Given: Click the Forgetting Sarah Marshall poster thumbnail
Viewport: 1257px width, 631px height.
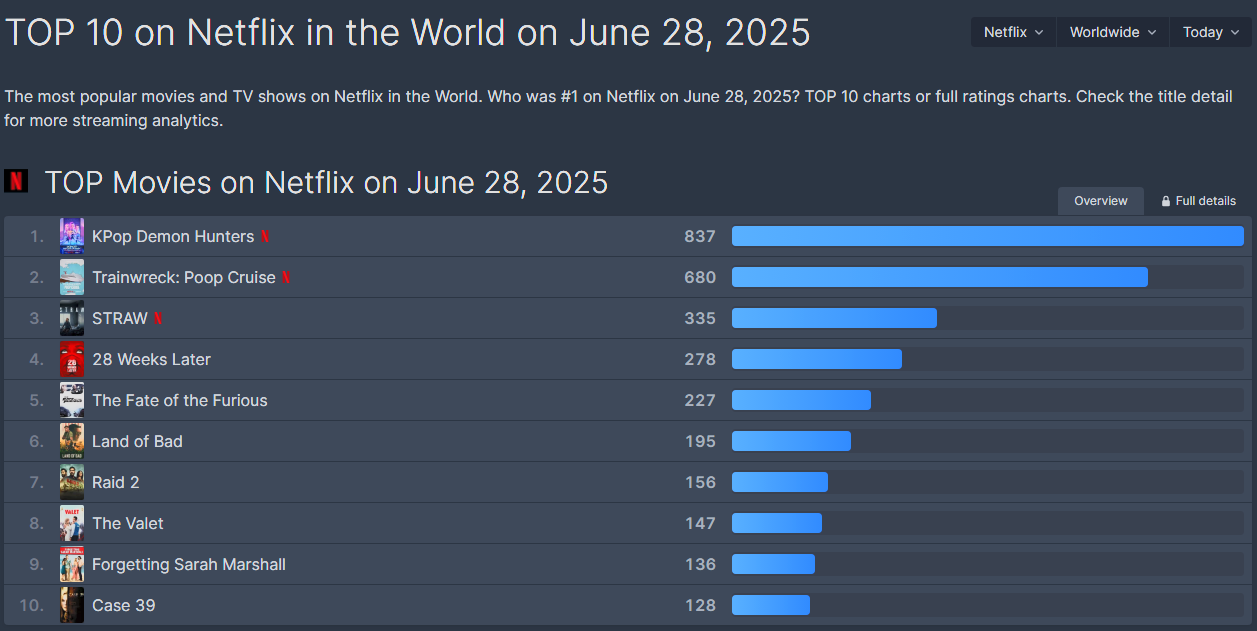Looking at the screenshot, I should (72, 564).
